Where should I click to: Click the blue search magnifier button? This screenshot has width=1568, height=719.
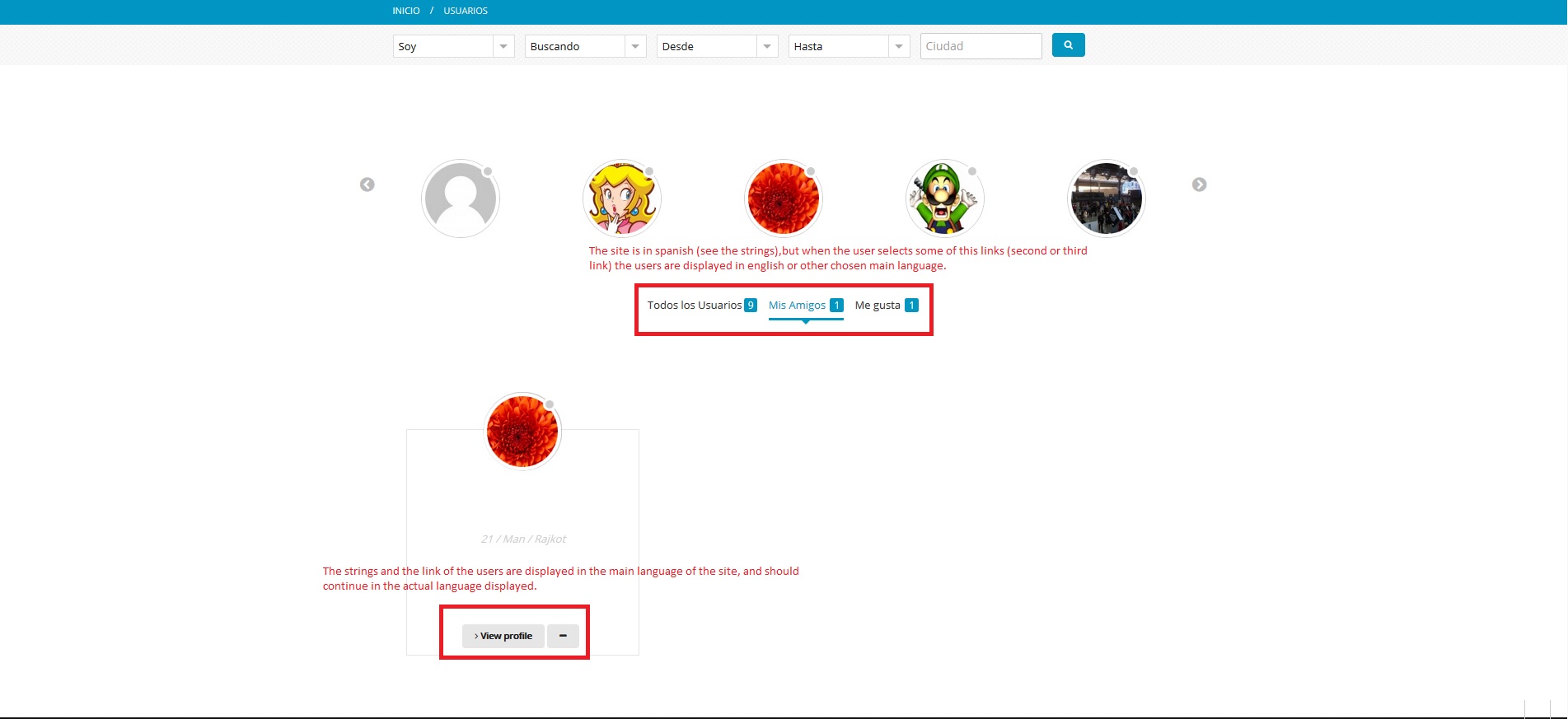pyautogui.click(x=1068, y=45)
